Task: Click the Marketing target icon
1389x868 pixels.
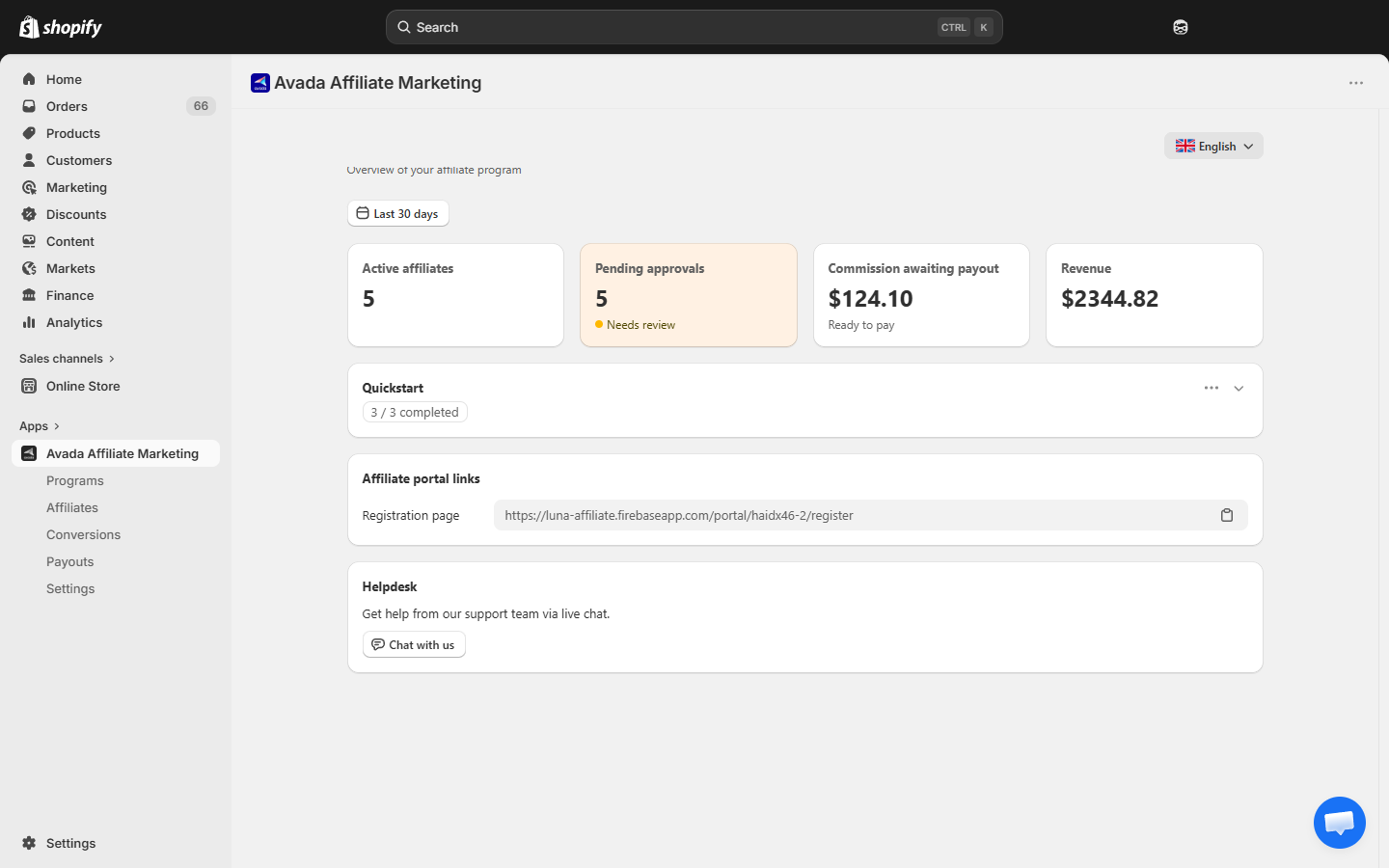Action: coord(29,187)
